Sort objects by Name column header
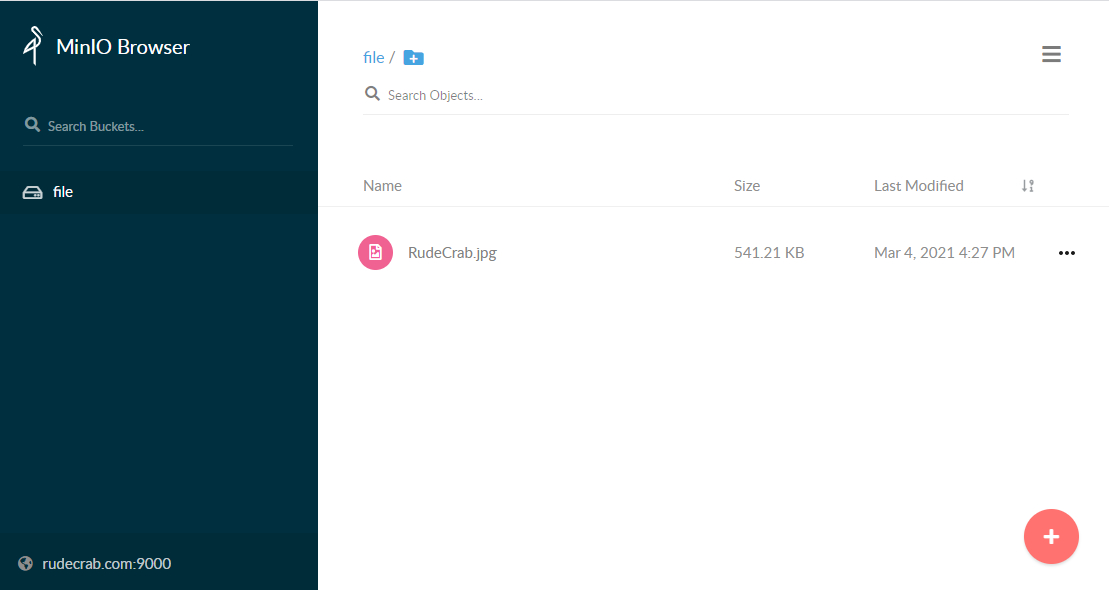The height and width of the screenshot is (590, 1109). 383,185
